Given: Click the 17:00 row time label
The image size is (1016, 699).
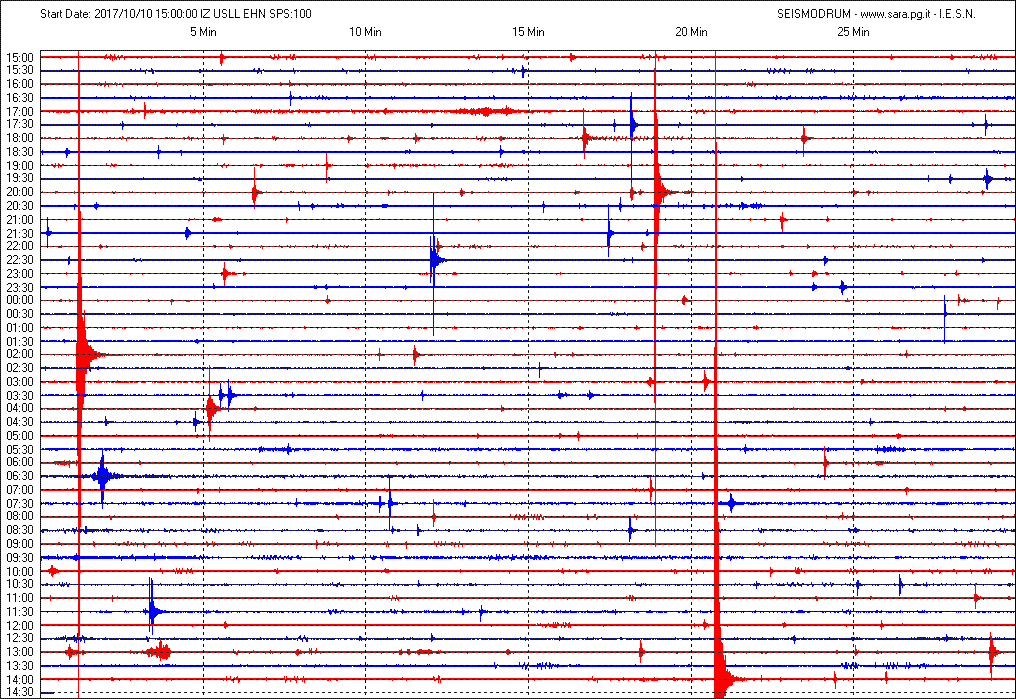Looking at the screenshot, I should pos(20,111).
